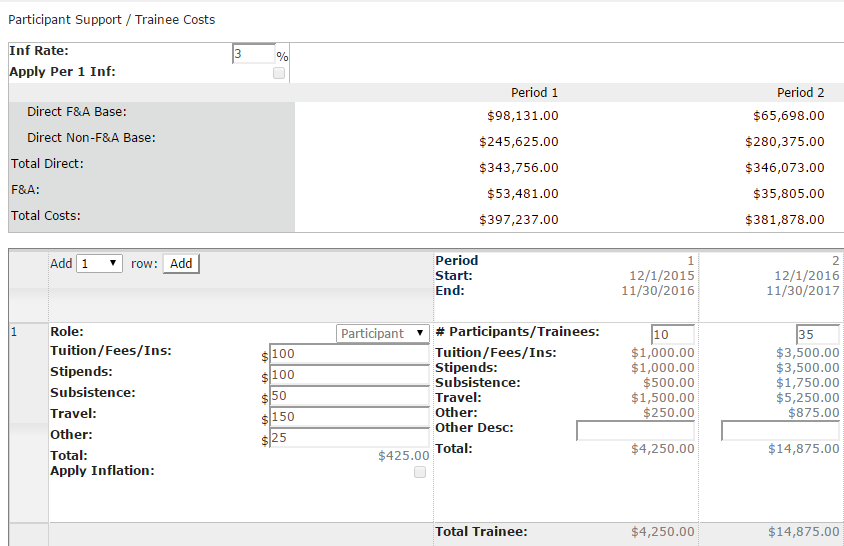
Task: Click the Period 1 Total Costs value
Action: tap(519, 220)
